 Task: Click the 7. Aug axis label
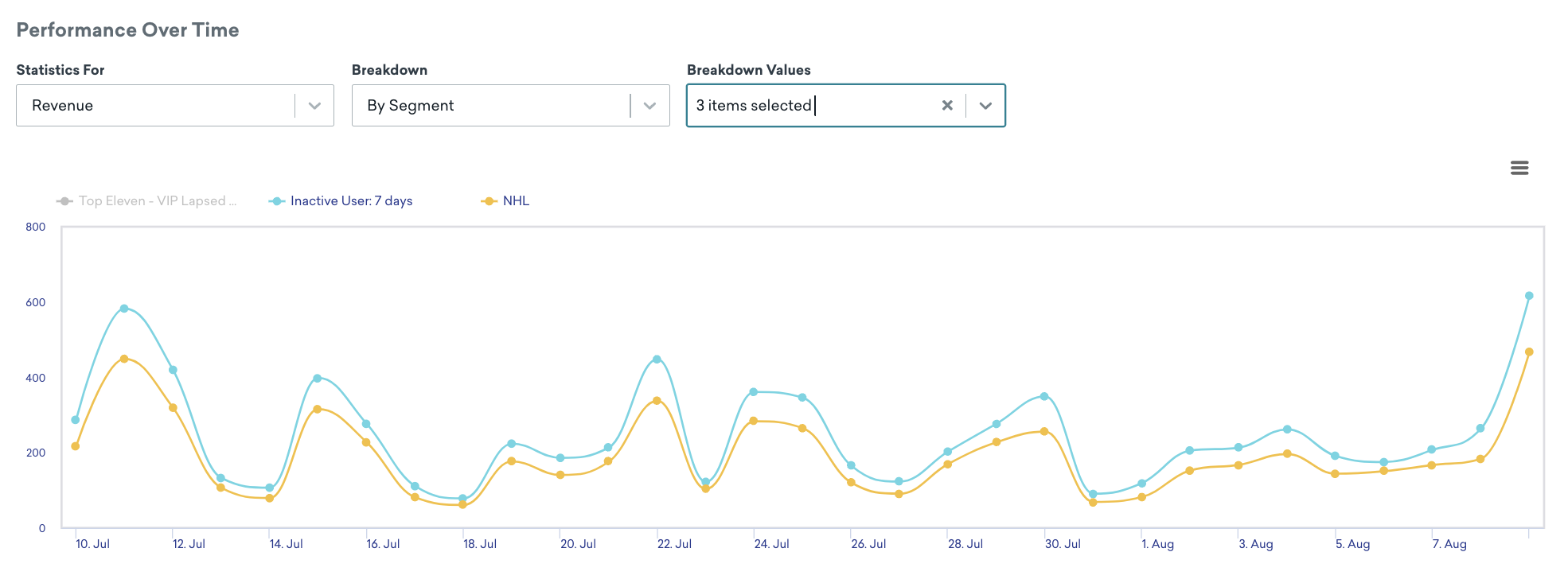click(1449, 544)
